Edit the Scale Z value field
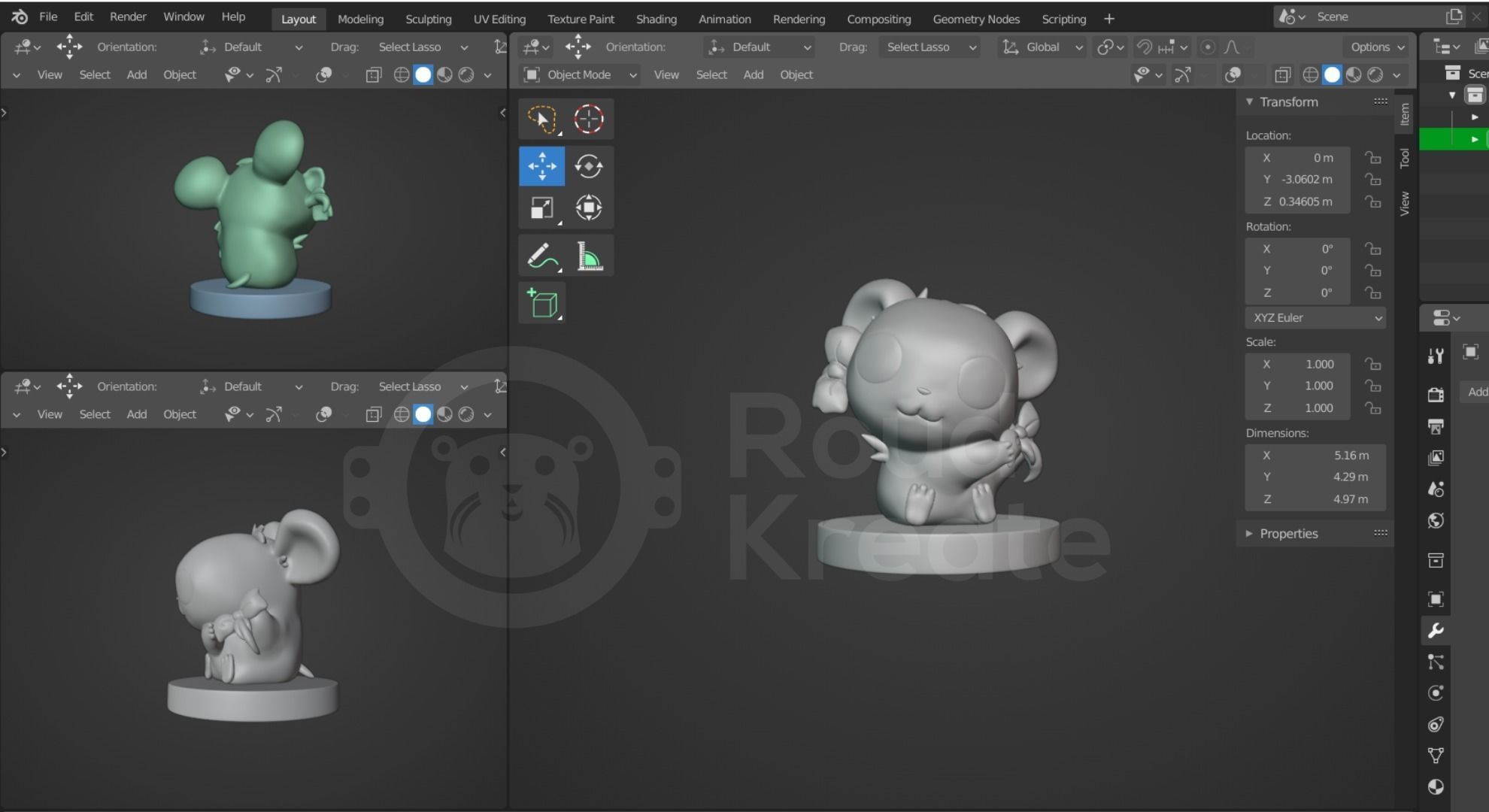 point(1298,408)
